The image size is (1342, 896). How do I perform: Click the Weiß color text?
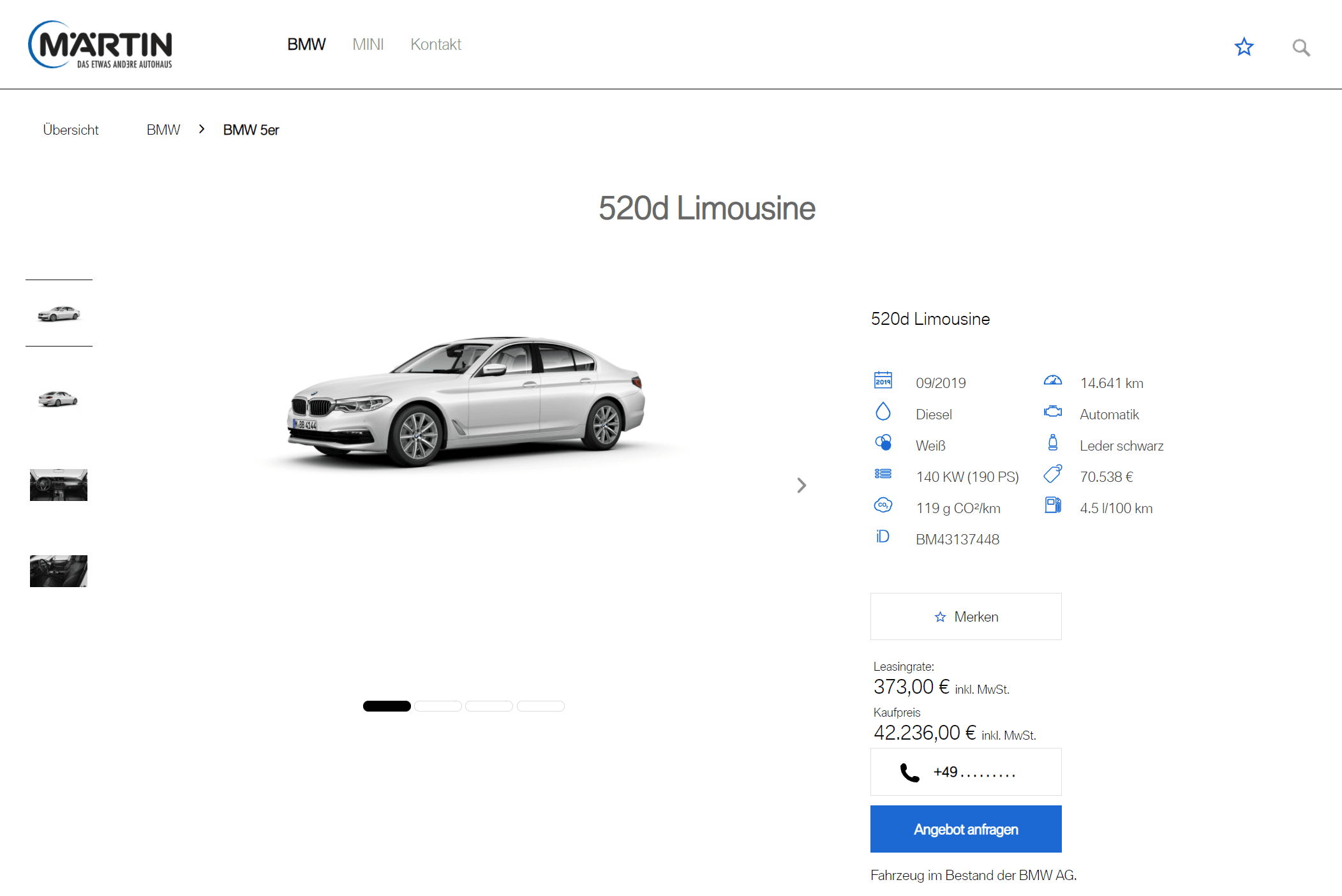click(930, 445)
